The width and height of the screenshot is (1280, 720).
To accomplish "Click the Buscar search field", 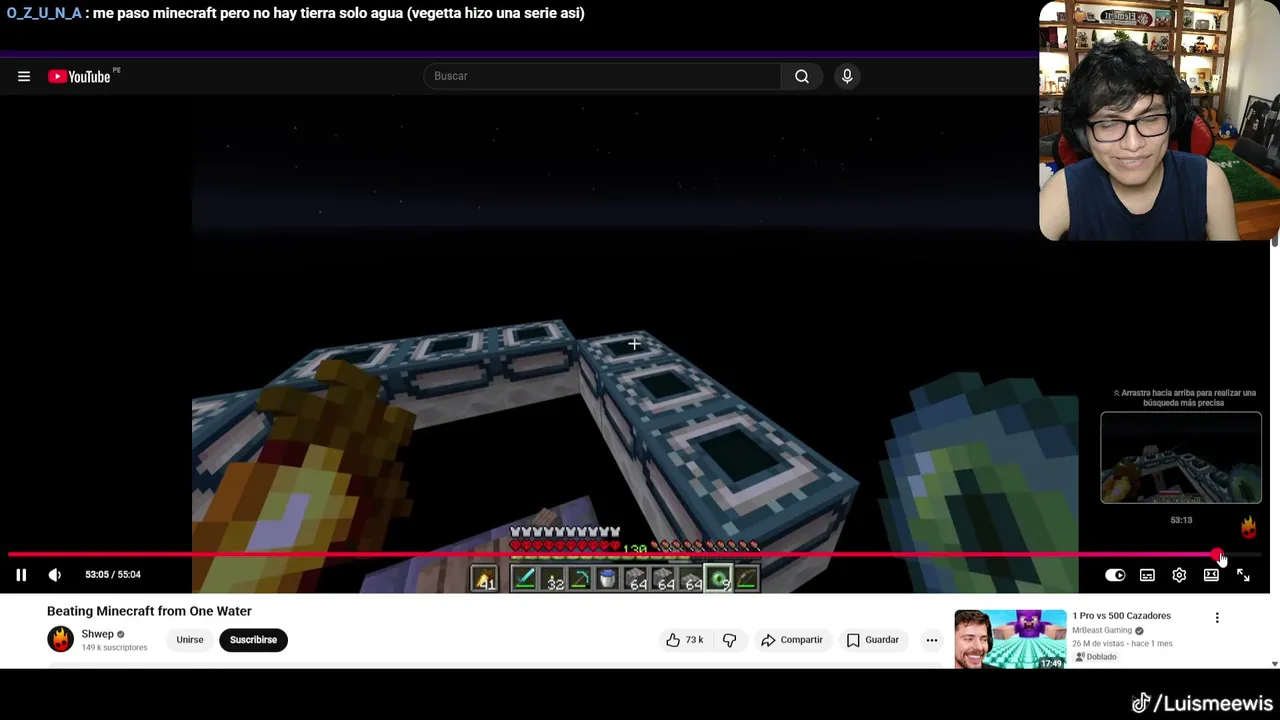I will (602, 76).
